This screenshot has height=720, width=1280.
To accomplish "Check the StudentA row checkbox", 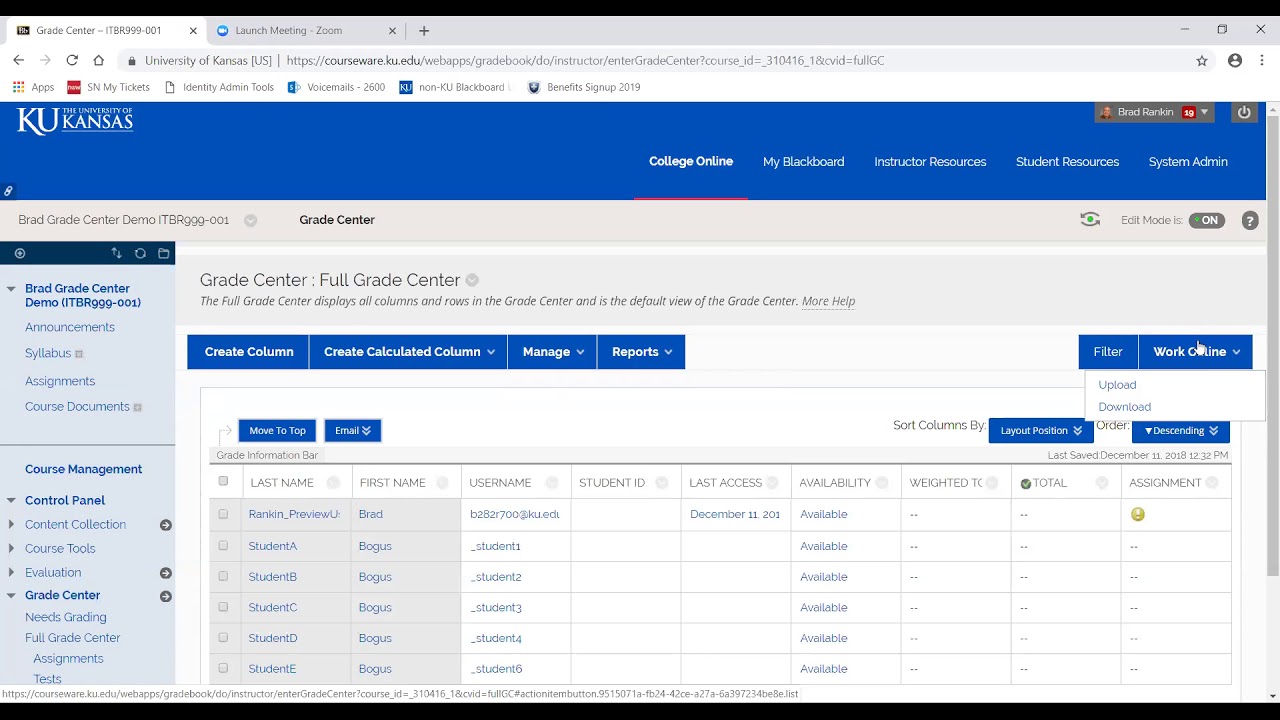I will [223, 546].
